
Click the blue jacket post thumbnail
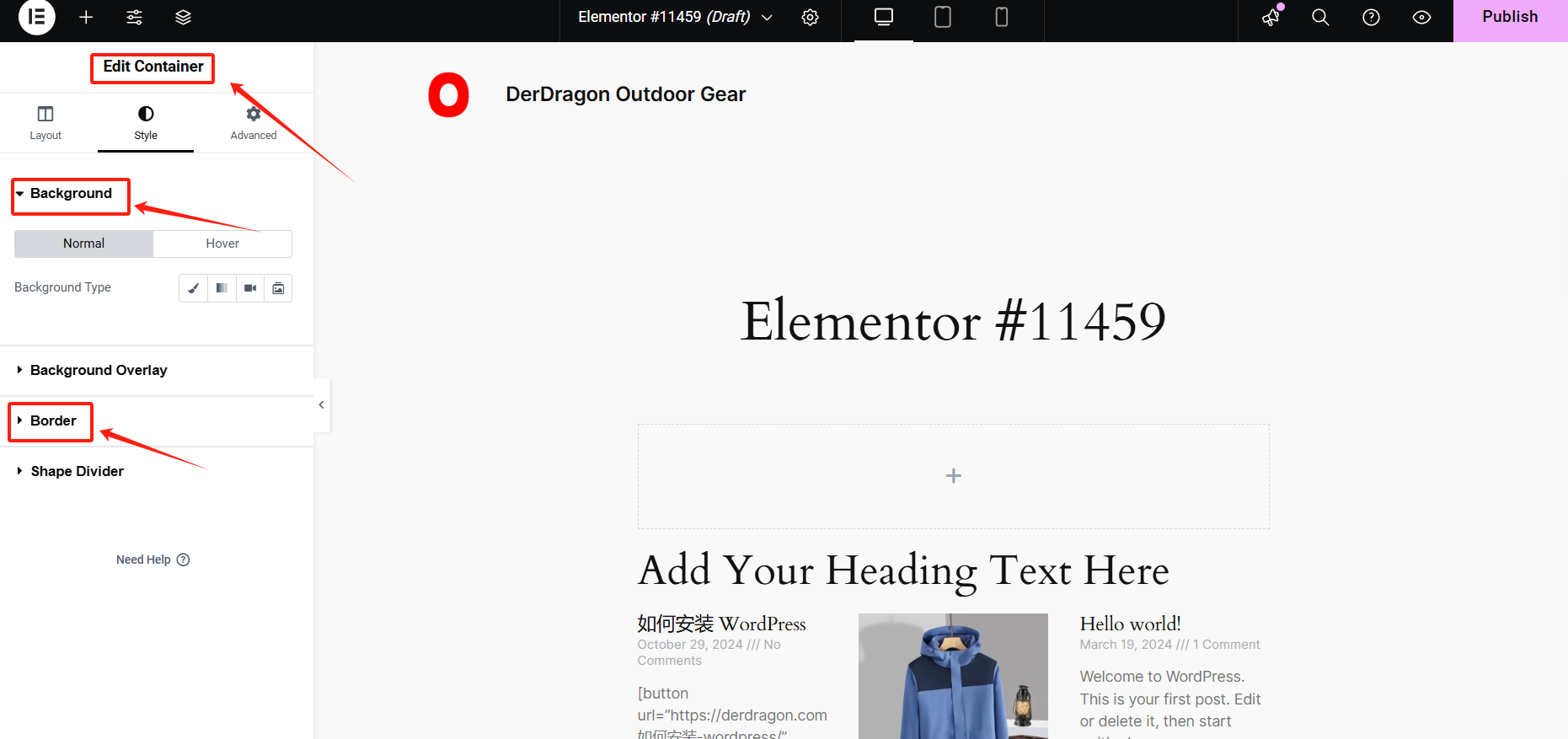(953, 676)
